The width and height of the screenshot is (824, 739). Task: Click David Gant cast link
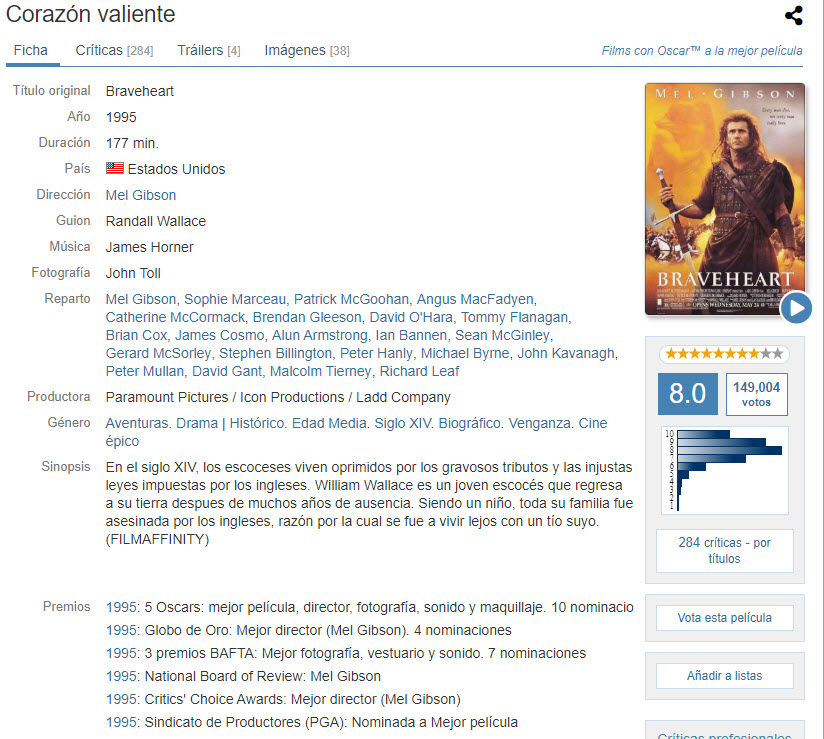pyautogui.click(x=227, y=371)
